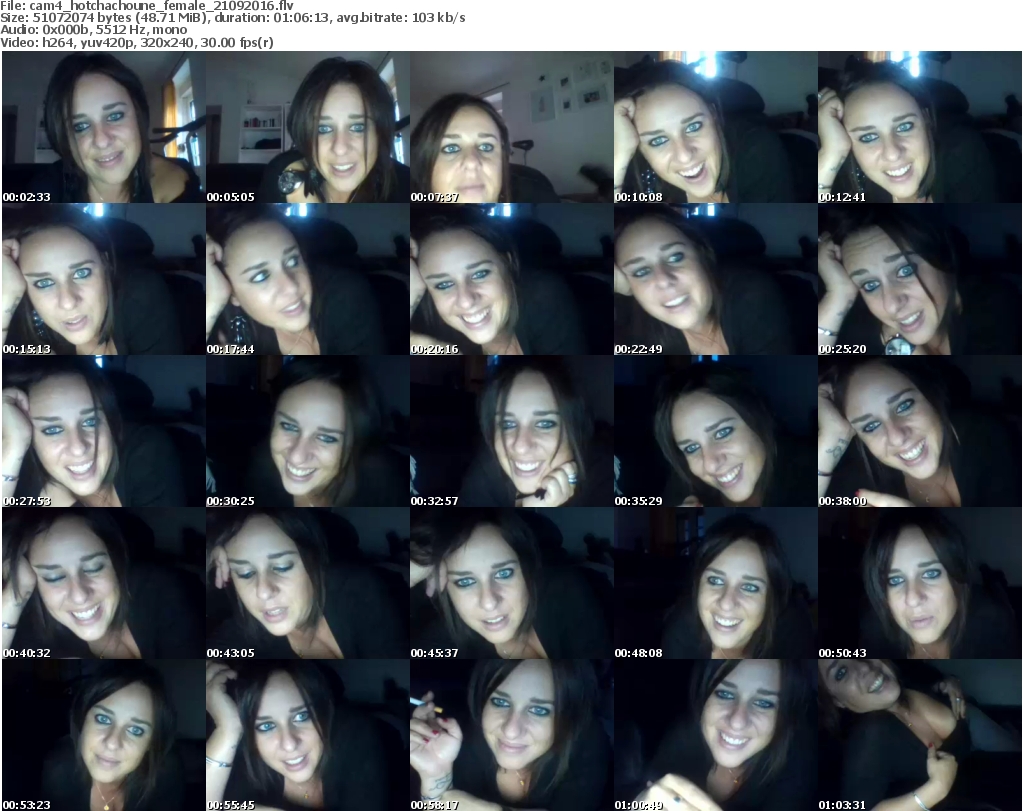This screenshot has width=1024, height=811.
Task: Pick the frame marked 00:50:43
Action: click(x=920, y=583)
